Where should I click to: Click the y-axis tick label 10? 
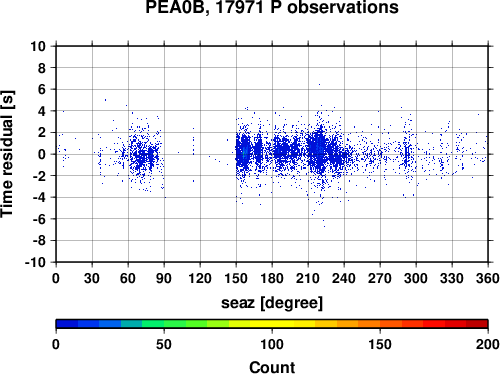(38, 46)
